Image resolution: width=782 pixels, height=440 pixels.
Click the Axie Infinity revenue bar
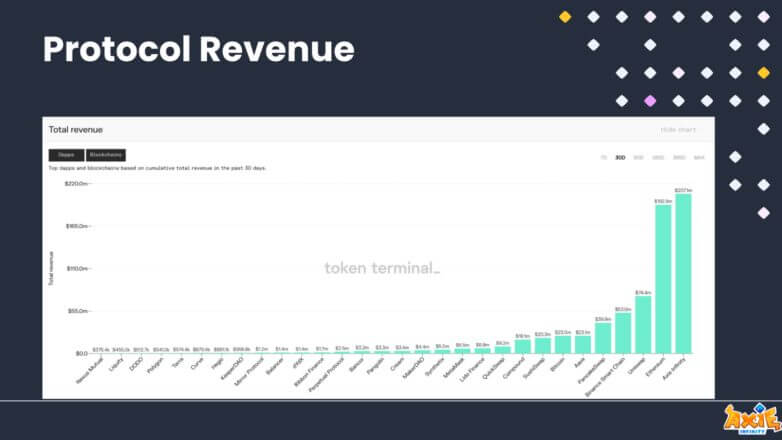coord(683,274)
